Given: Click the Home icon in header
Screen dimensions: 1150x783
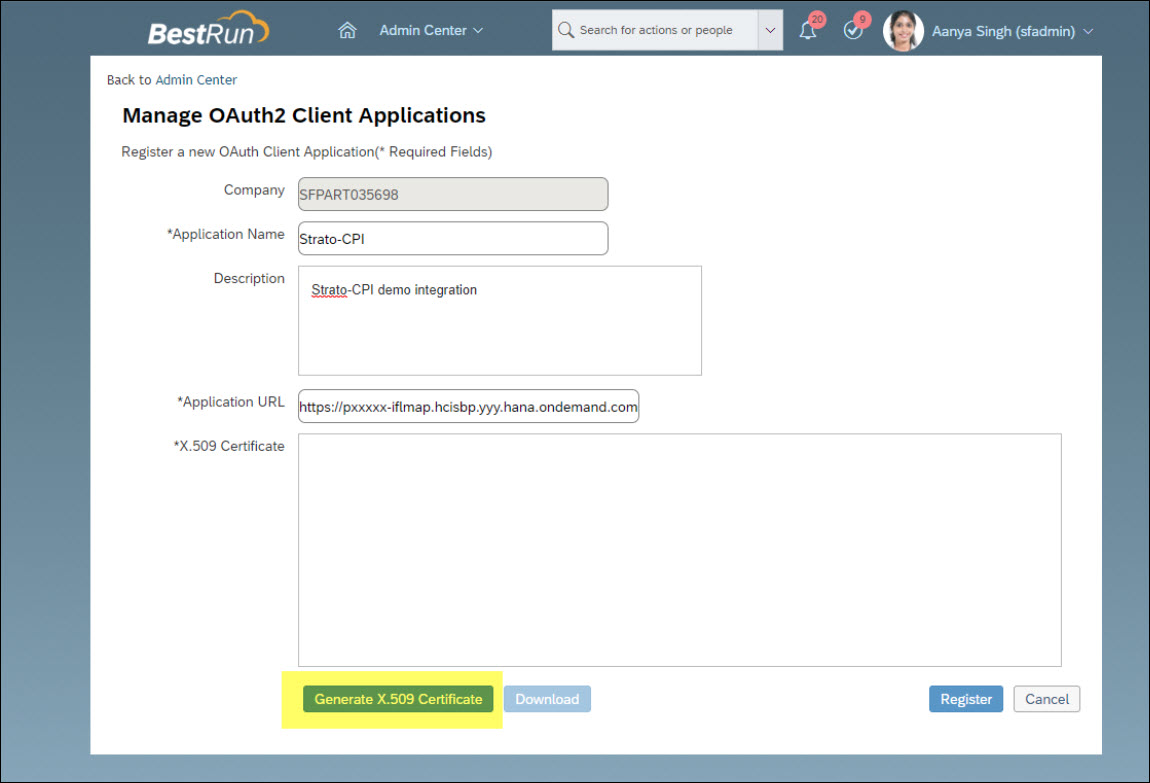Looking at the screenshot, I should [x=347, y=30].
